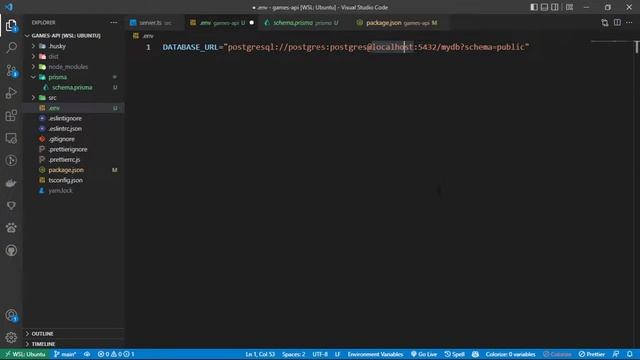This screenshot has width=640, height=360.
Task: Click DATABASE_URL in editor line 1
Action: click(190, 47)
